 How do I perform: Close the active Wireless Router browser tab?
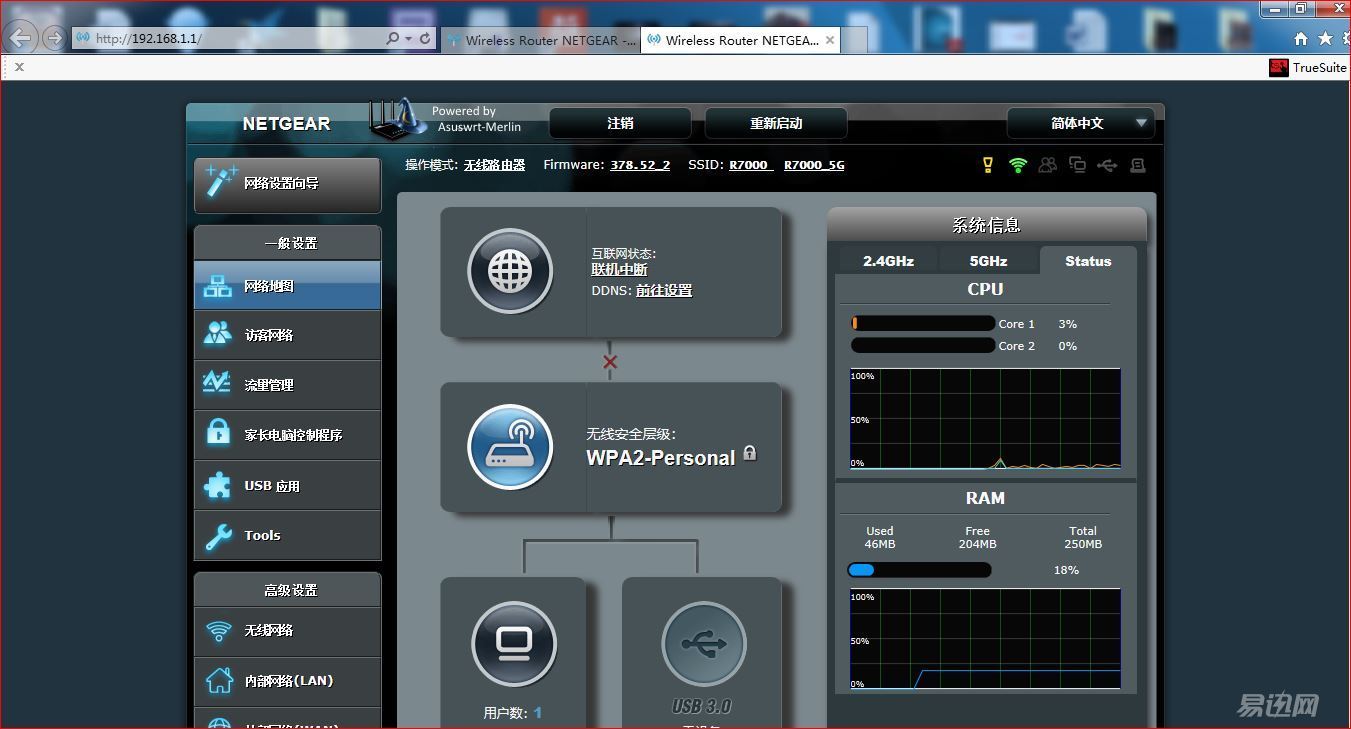pos(830,40)
